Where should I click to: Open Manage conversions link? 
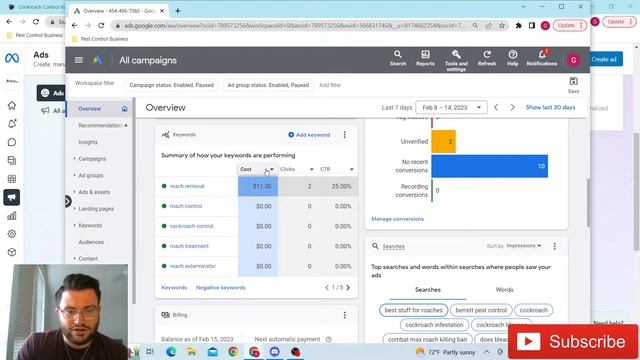(397, 219)
